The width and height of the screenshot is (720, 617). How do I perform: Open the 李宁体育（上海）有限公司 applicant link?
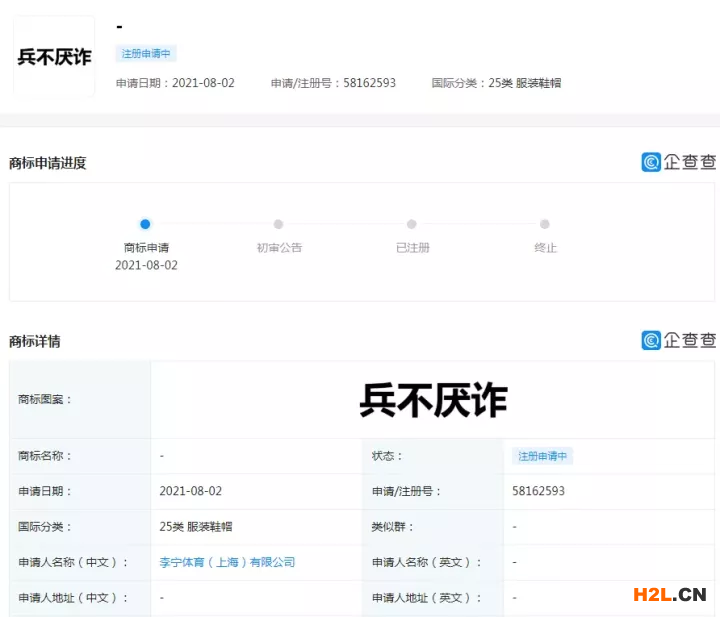[227, 562]
